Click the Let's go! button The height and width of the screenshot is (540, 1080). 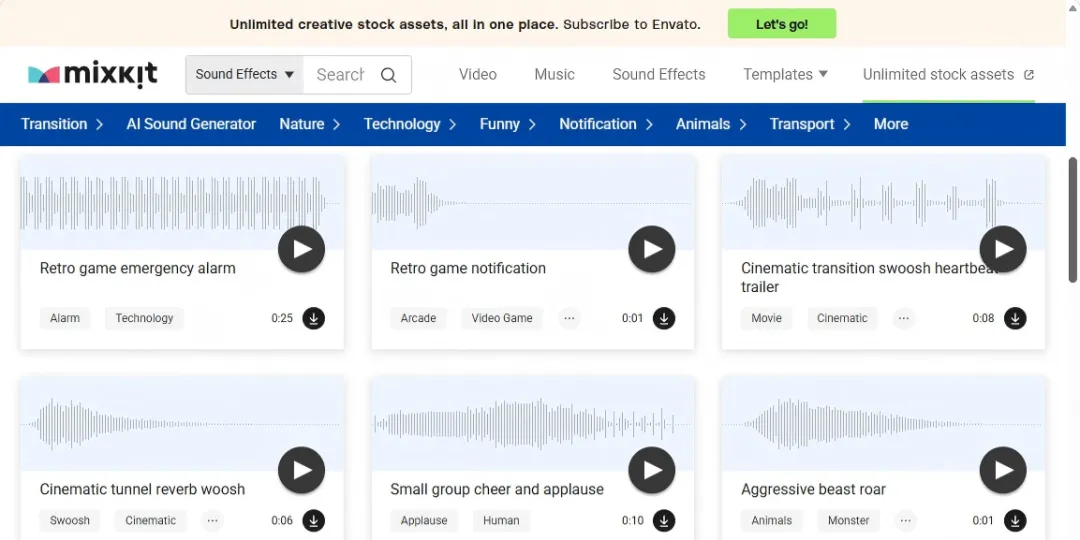(x=782, y=24)
